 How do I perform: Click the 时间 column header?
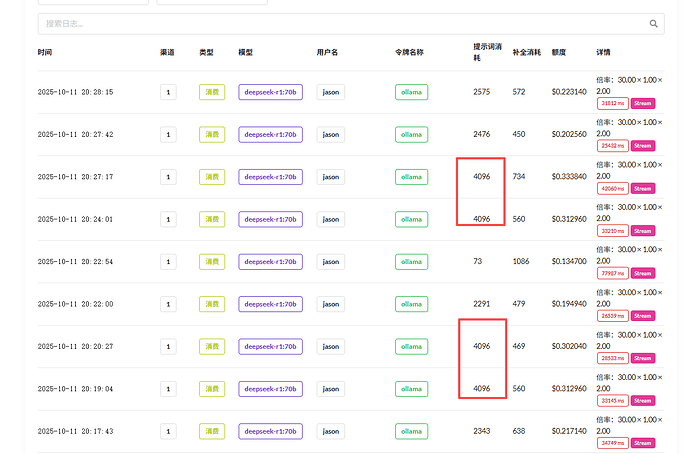[46, 52]
